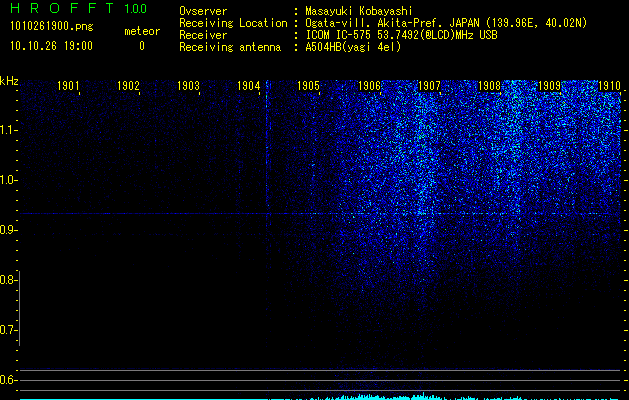
Task: Click the 1910 time marker
Action: tap(609, 86)
